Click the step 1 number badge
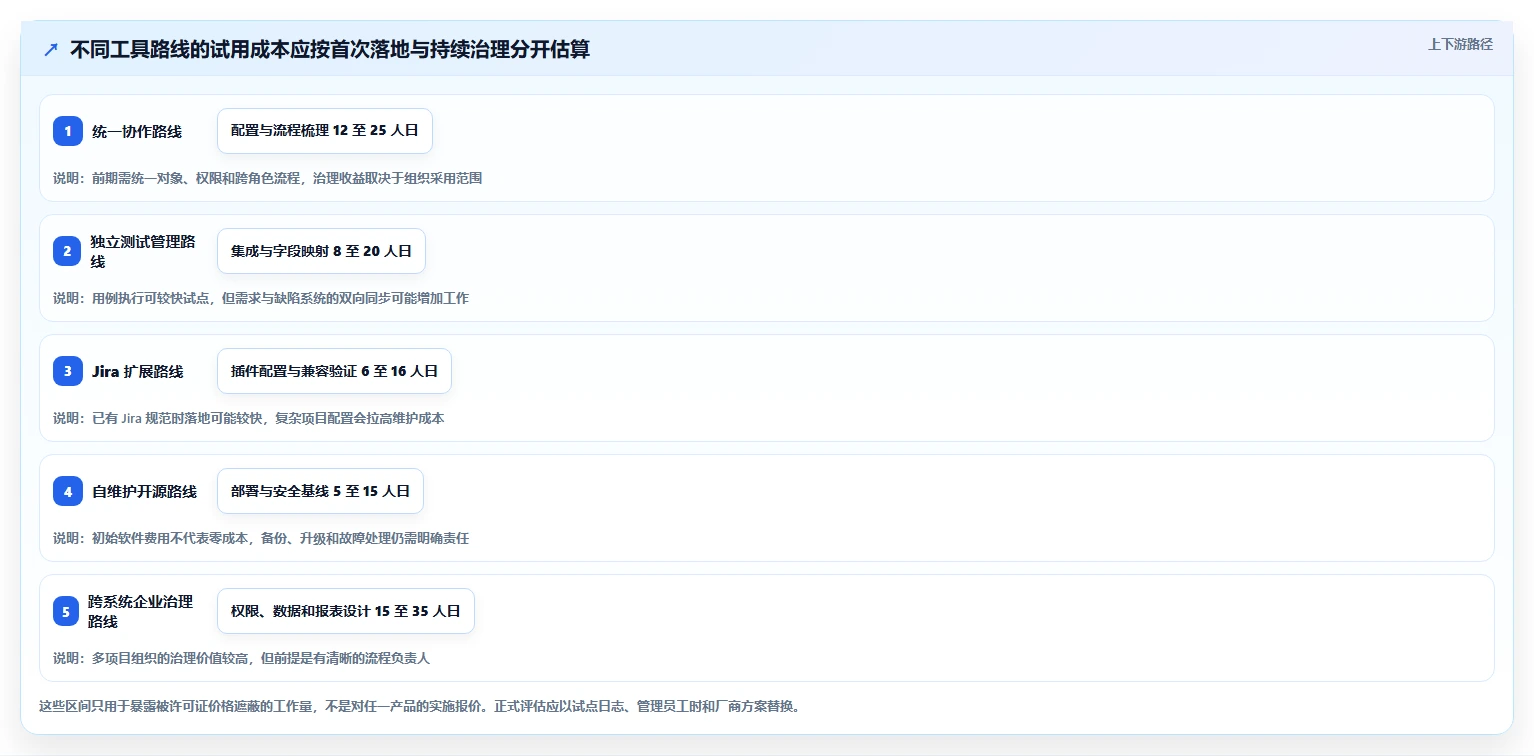This screenshot has width=1534, height=756. (x=67, y=131)
